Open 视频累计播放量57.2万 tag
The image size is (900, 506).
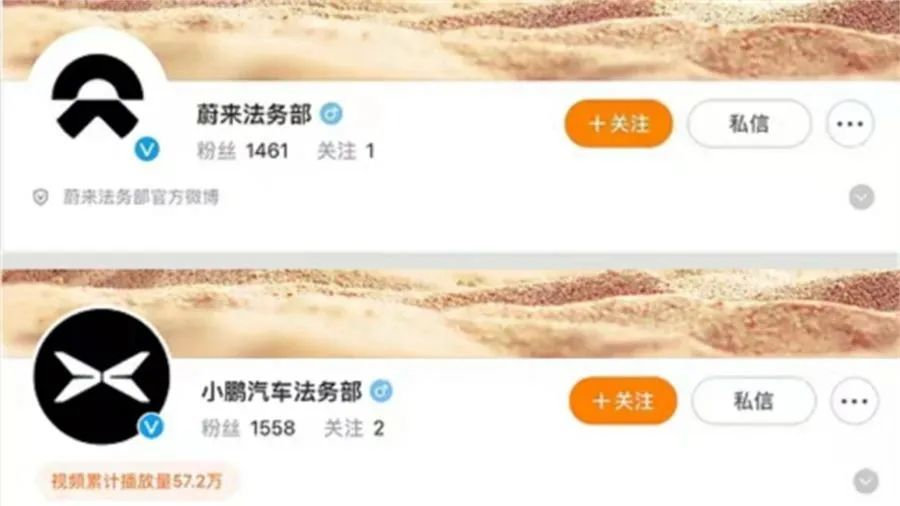pos(137,481)
